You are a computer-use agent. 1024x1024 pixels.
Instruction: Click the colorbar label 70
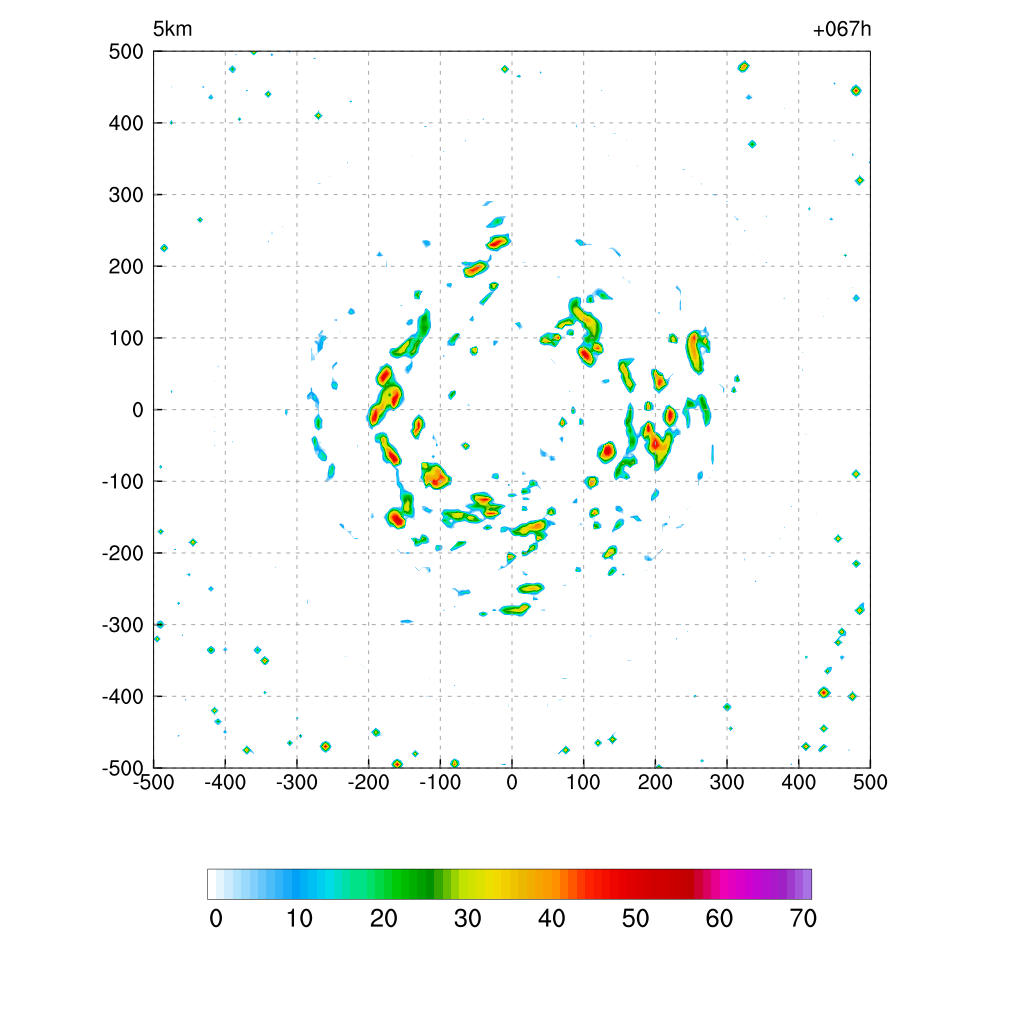click(803, 919)
